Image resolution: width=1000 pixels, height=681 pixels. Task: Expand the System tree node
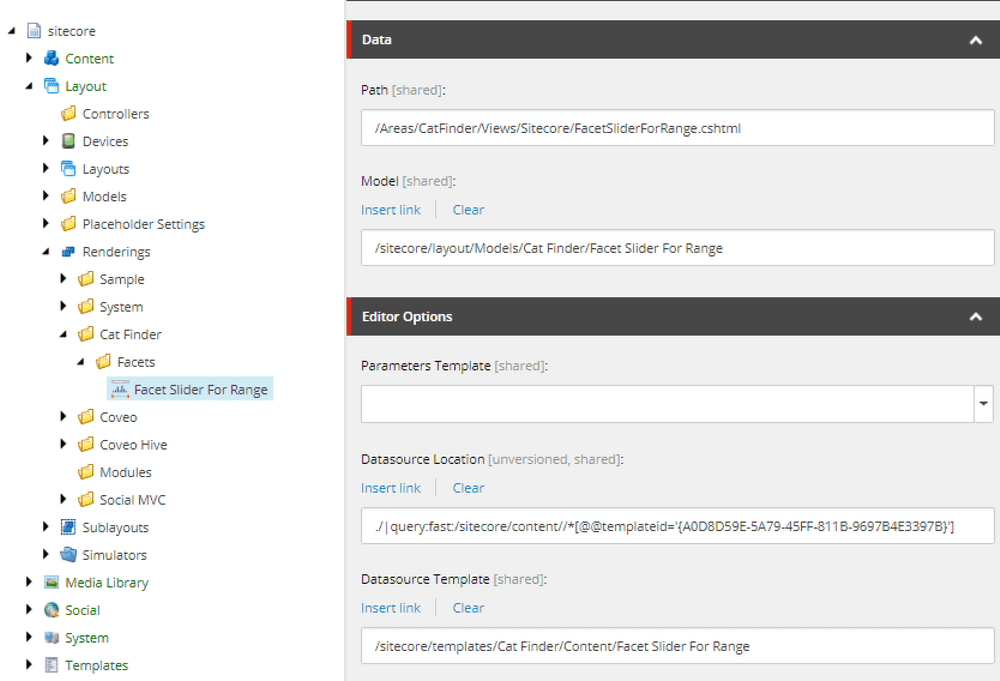click(30, 637)
